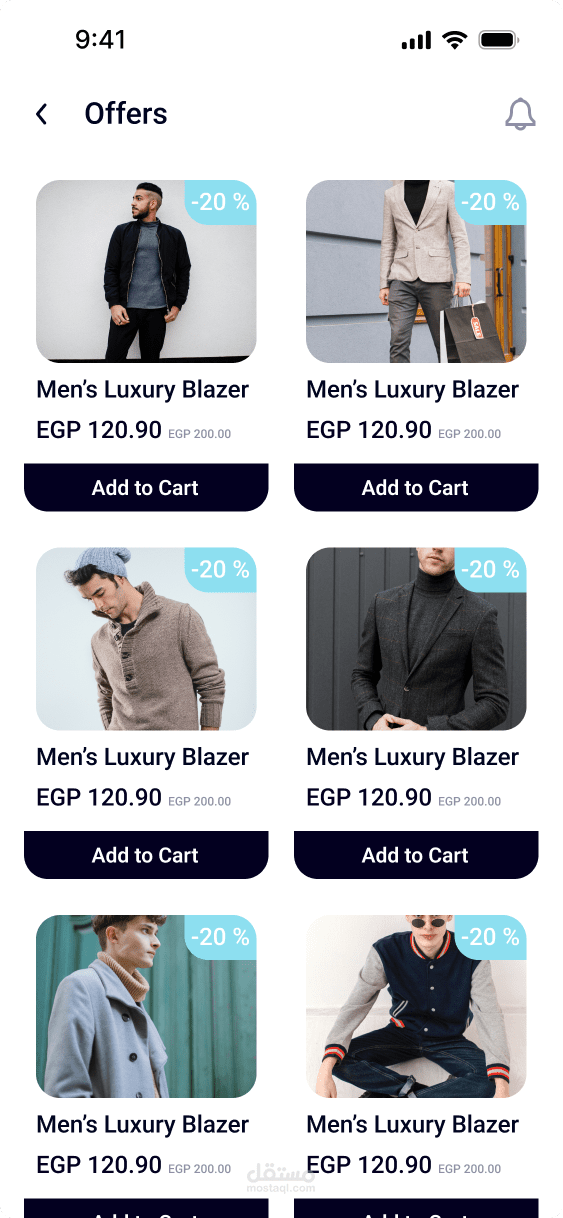
Task: Add the dark turtleneck blazer item to cart
Action: tap(416, 855)
